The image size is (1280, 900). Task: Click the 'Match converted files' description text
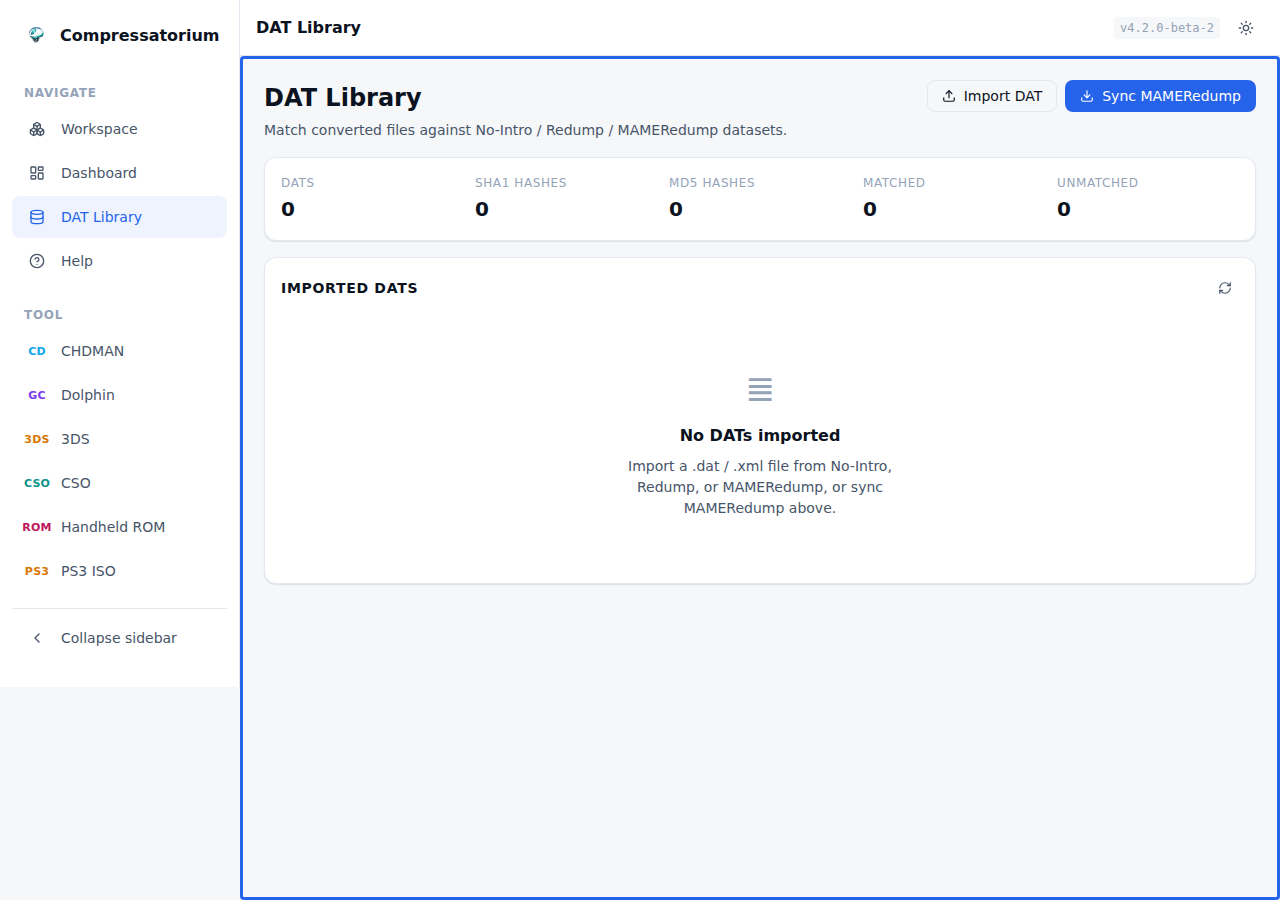click(x=525, y=130)
